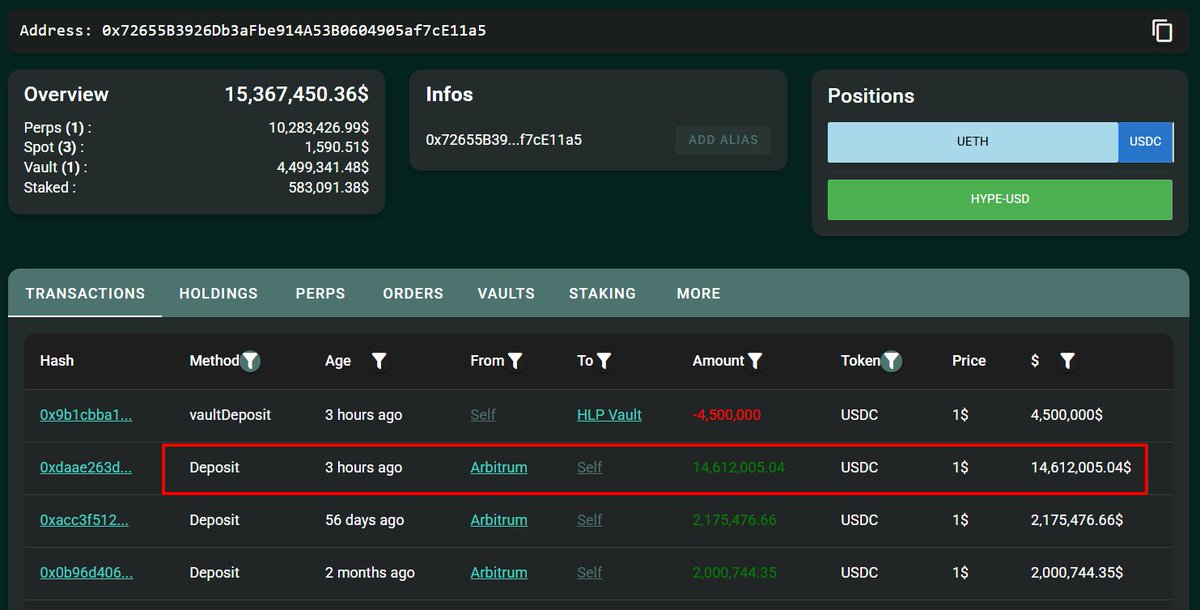Switch to the Vaults tab
1200x610 pixels.
(506, 293)
